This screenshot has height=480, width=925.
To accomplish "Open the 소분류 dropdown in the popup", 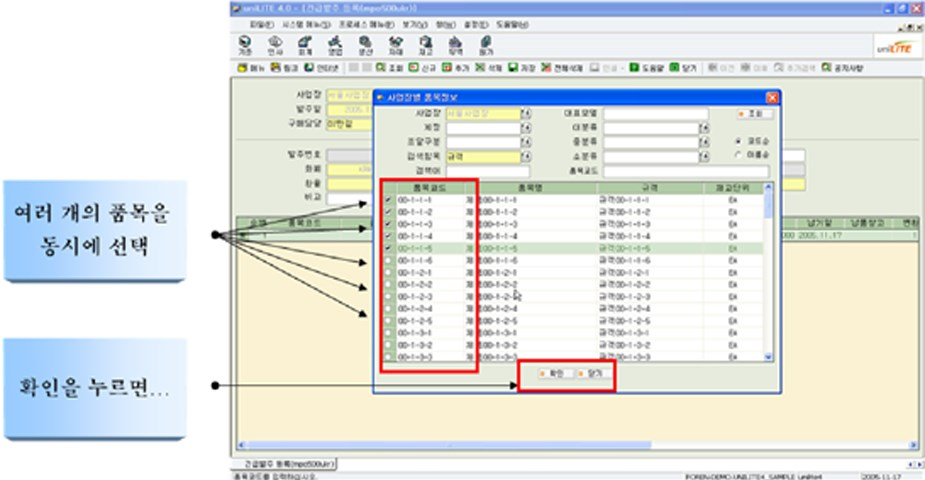I will click(704, 157).
